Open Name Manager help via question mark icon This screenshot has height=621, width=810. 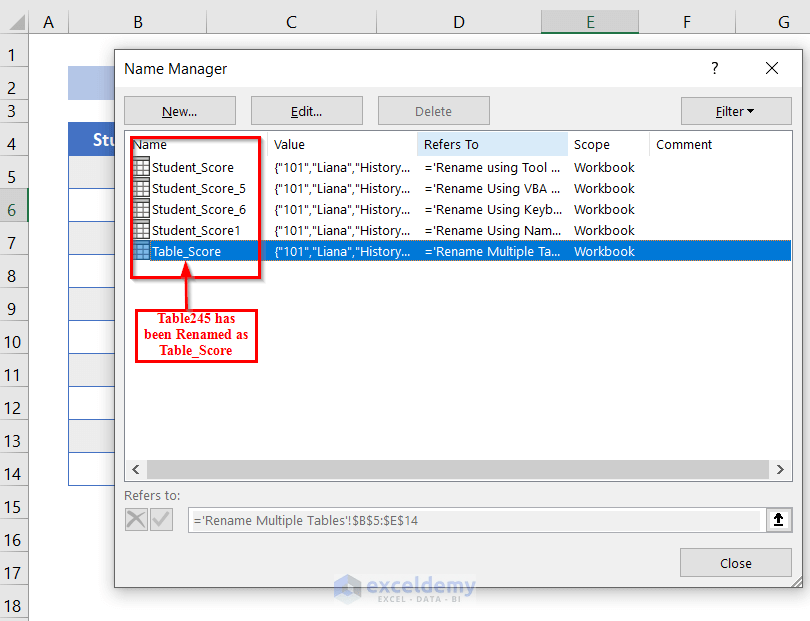tap(714, 68)
